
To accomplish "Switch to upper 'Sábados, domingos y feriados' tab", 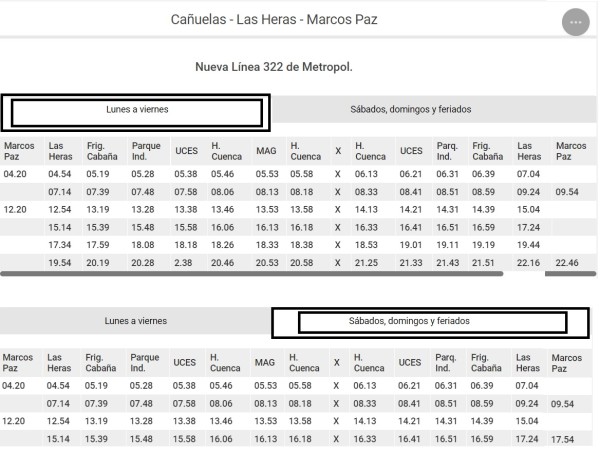I will click(410, 109).
